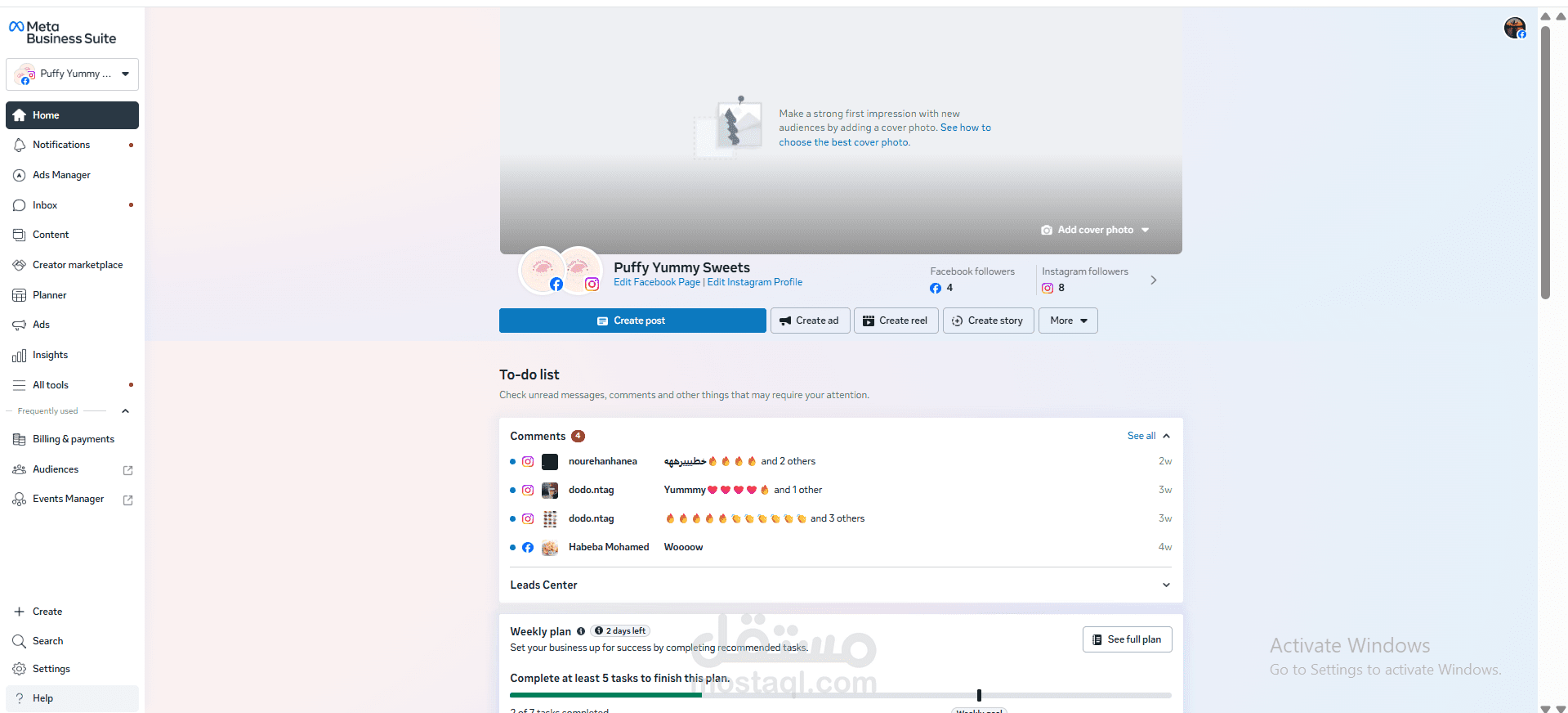The image size is (1568, 713).
Task: Click Instagram icon on nourehanhanea comment
Action: pos(528,461)
